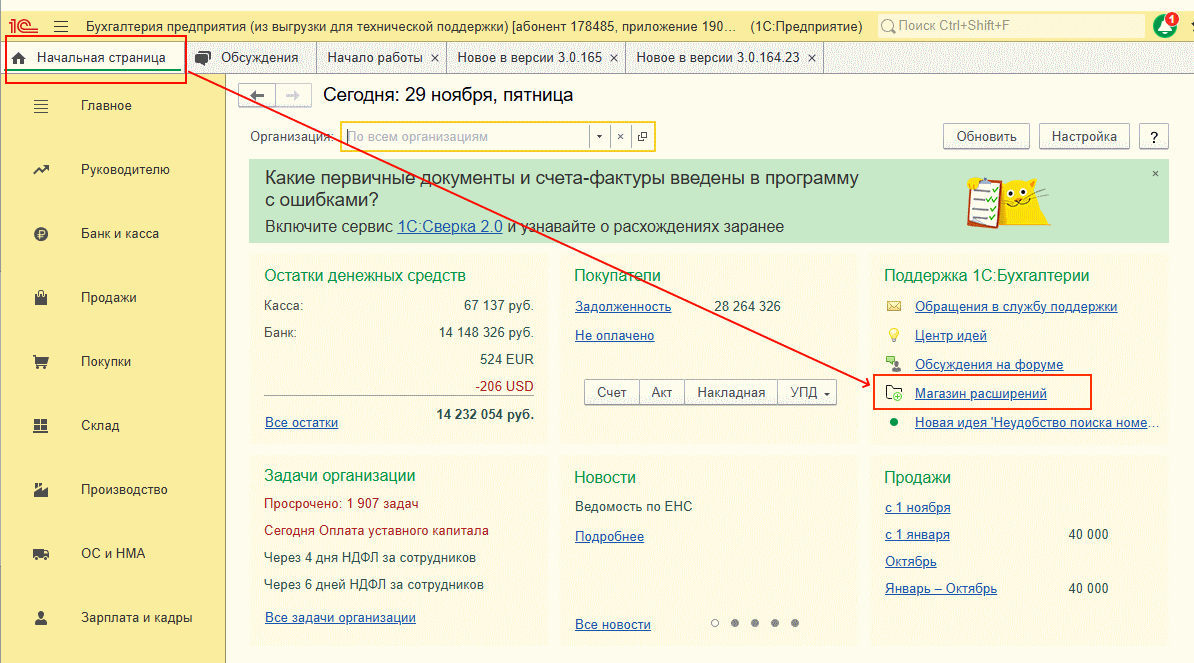Click the Продажи shopping bag icon
This screenshot has height=663, width=1194.
41,298
